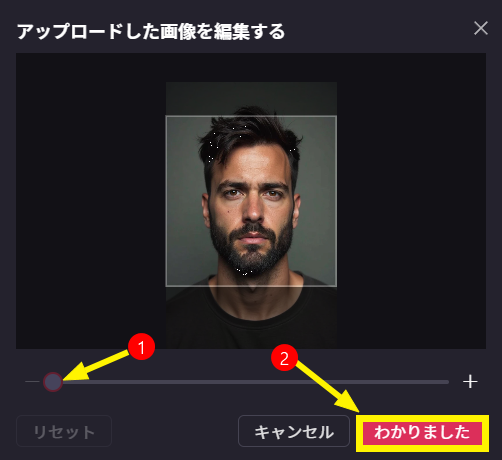Viewport: 502px width, 460px height.
Task: Click the crop box top-right corner
Action: click(x=336, y=116)
